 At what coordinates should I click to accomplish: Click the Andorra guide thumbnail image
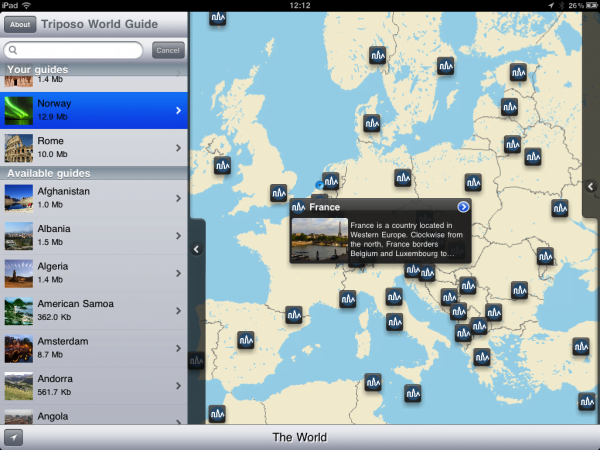coord(18,386)
